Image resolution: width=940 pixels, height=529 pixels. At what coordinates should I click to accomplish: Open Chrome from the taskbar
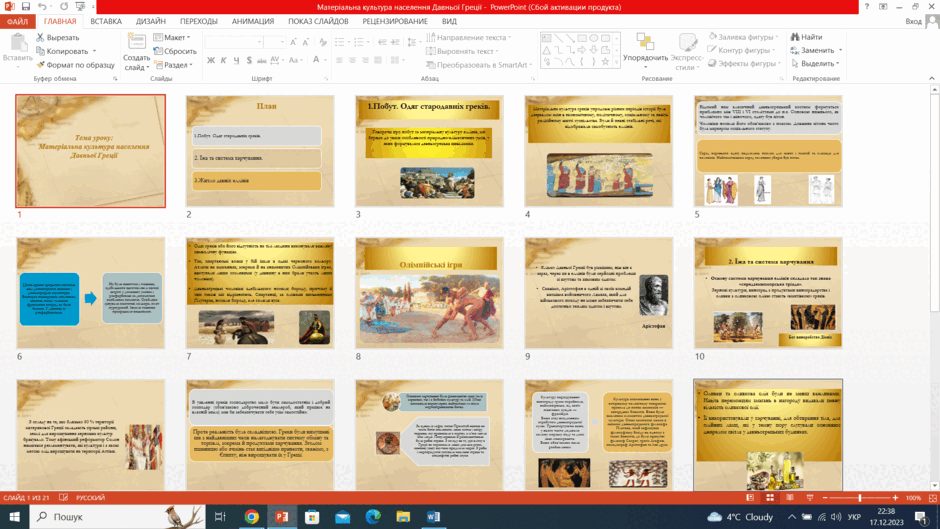[x=251, y=516]
